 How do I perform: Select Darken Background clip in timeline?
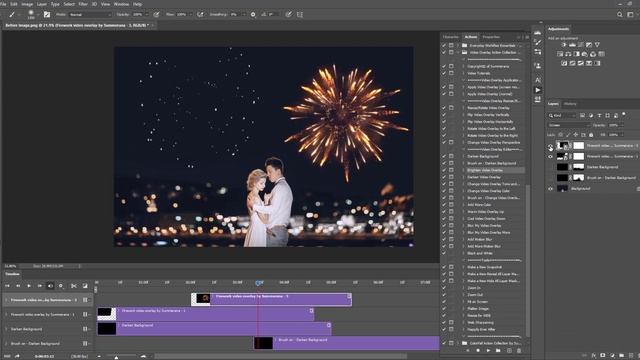tap(214, 329)
